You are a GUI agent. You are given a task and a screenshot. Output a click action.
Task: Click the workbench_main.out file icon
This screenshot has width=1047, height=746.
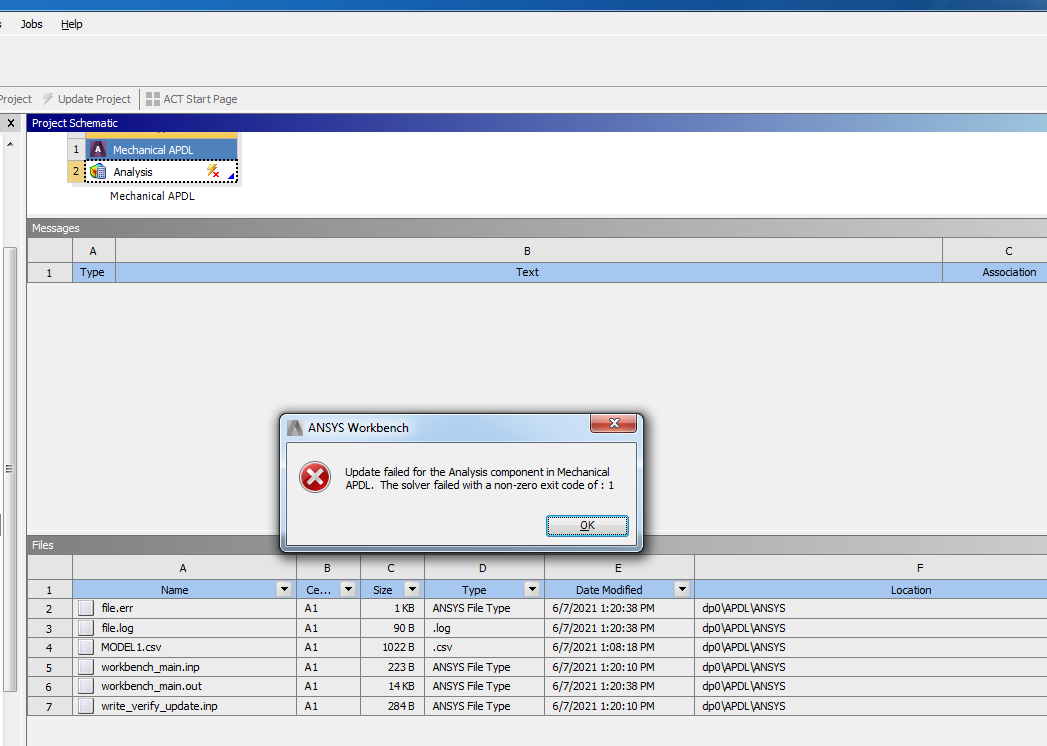coord(85,686)
